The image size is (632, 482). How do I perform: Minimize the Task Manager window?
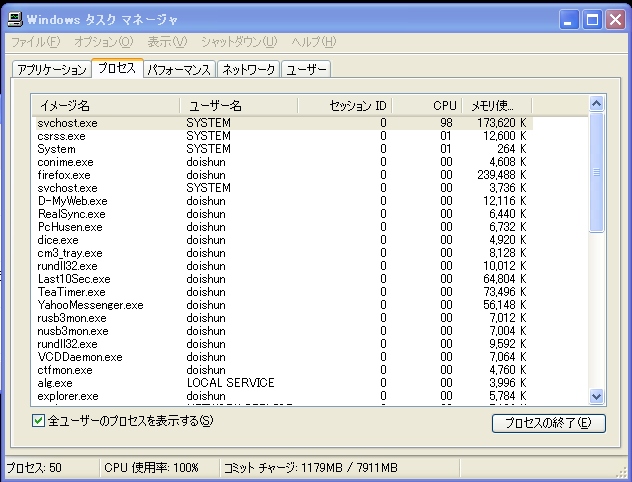click(x=570, y=19)
